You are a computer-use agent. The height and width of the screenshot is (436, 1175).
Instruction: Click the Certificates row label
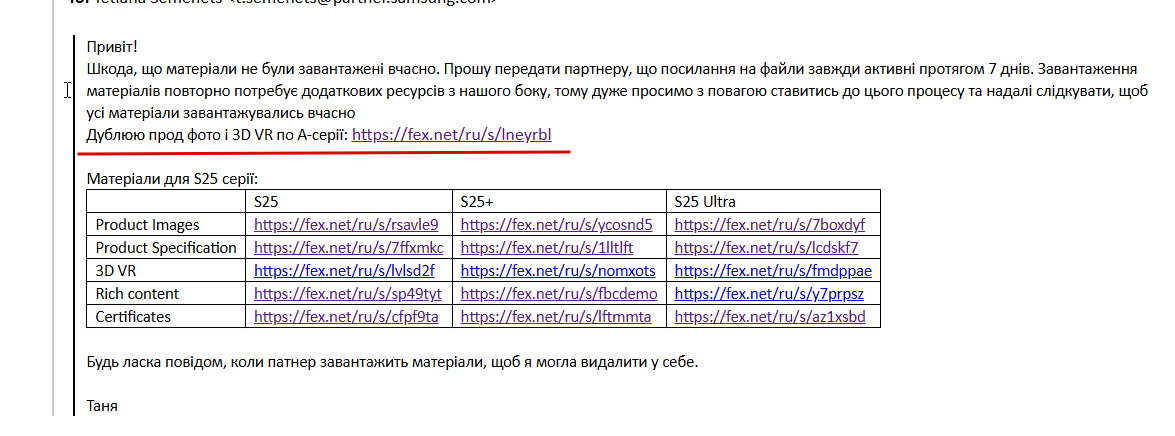[x=133, y=317]
